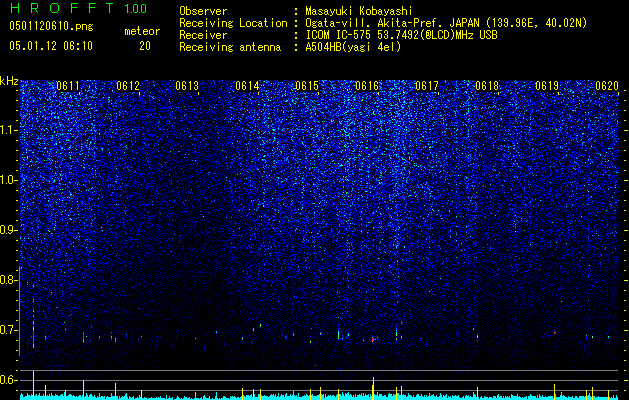Click the kHz axis unit label
629x400 pixels.
[9, 81]
